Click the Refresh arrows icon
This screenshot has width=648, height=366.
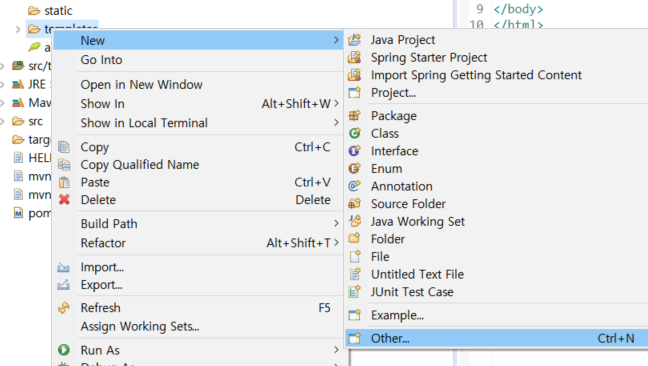coord(64,308)
